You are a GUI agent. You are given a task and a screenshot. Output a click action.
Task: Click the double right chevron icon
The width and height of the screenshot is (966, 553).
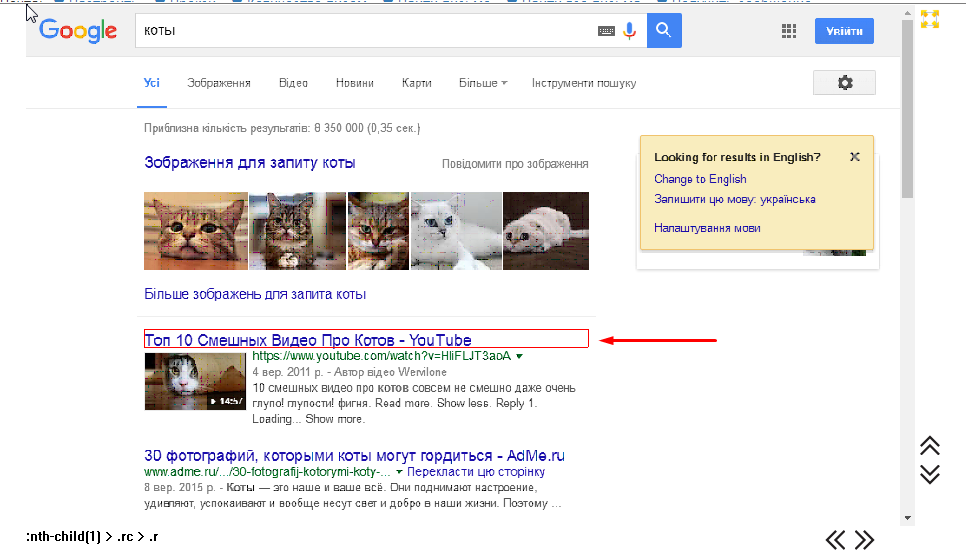(865, 540)
